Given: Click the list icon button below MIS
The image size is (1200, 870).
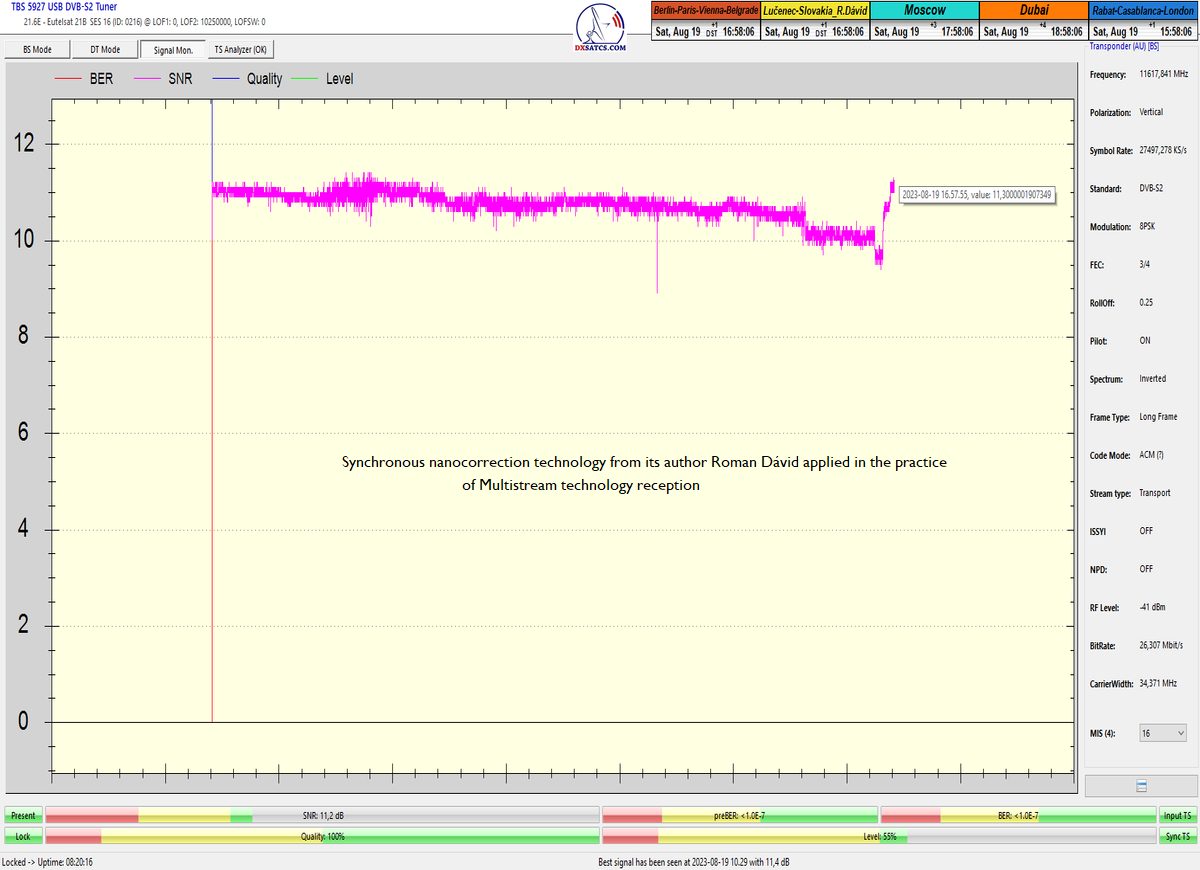Looking at the screenshot, I should coord(1141,786).
